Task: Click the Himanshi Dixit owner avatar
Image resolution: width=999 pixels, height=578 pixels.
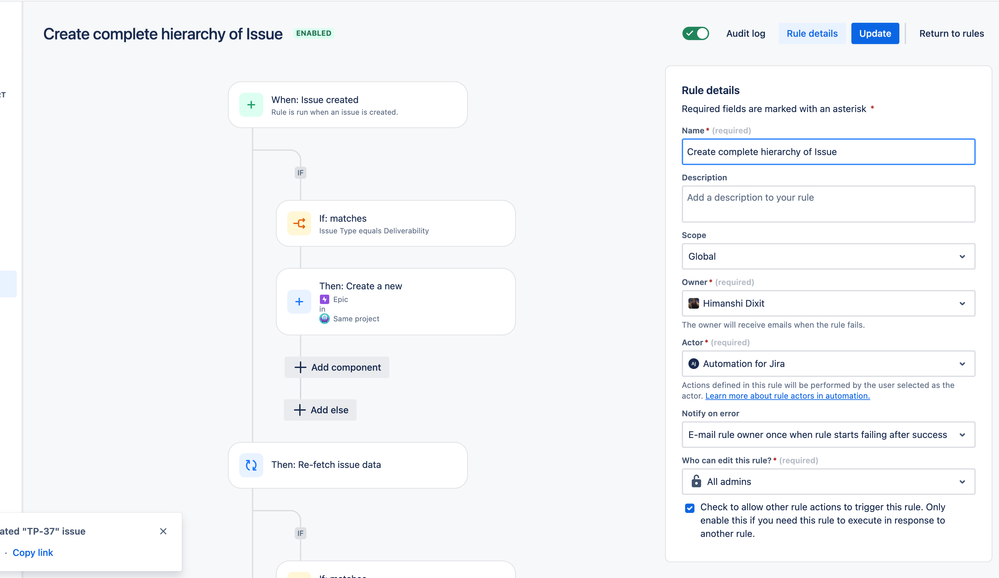Action: tap(694, 303)
